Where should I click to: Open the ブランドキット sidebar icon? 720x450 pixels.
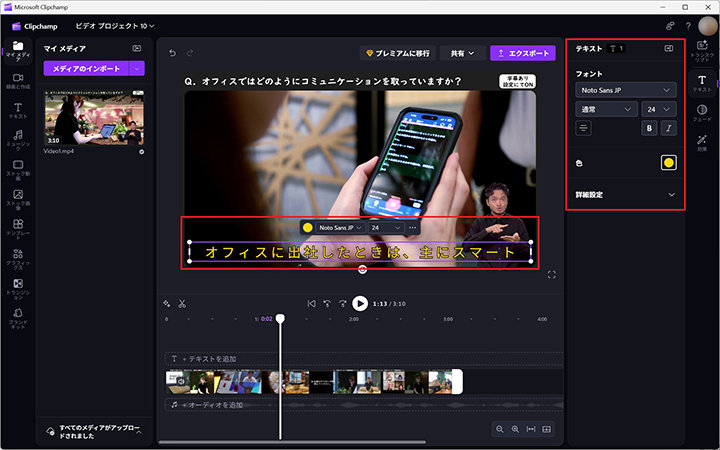click(18, 318)
